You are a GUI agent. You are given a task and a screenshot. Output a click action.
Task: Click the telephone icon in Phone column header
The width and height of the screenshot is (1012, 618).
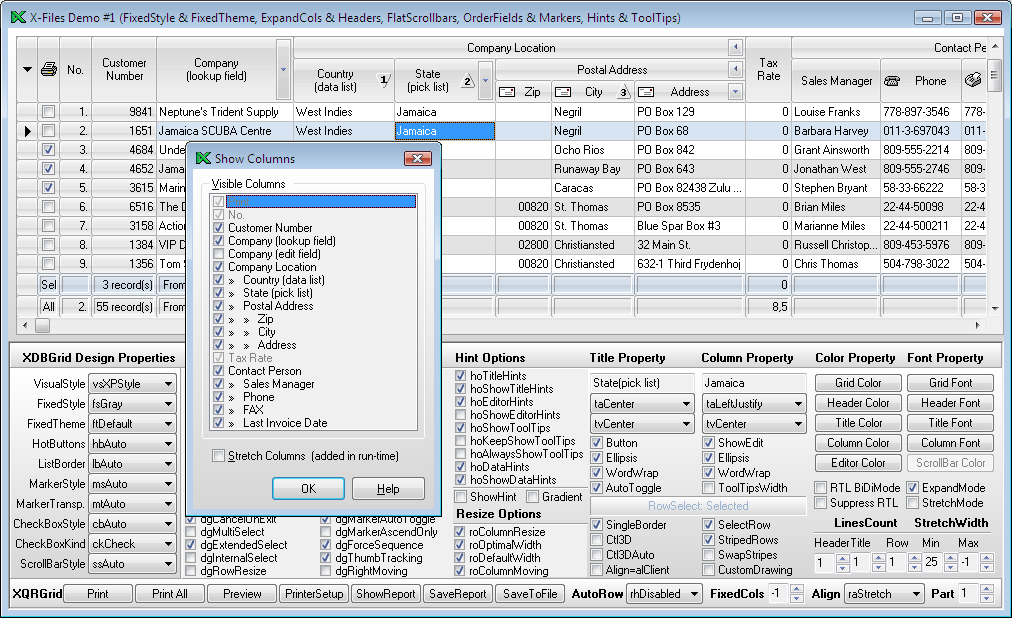tap(894, 81)
